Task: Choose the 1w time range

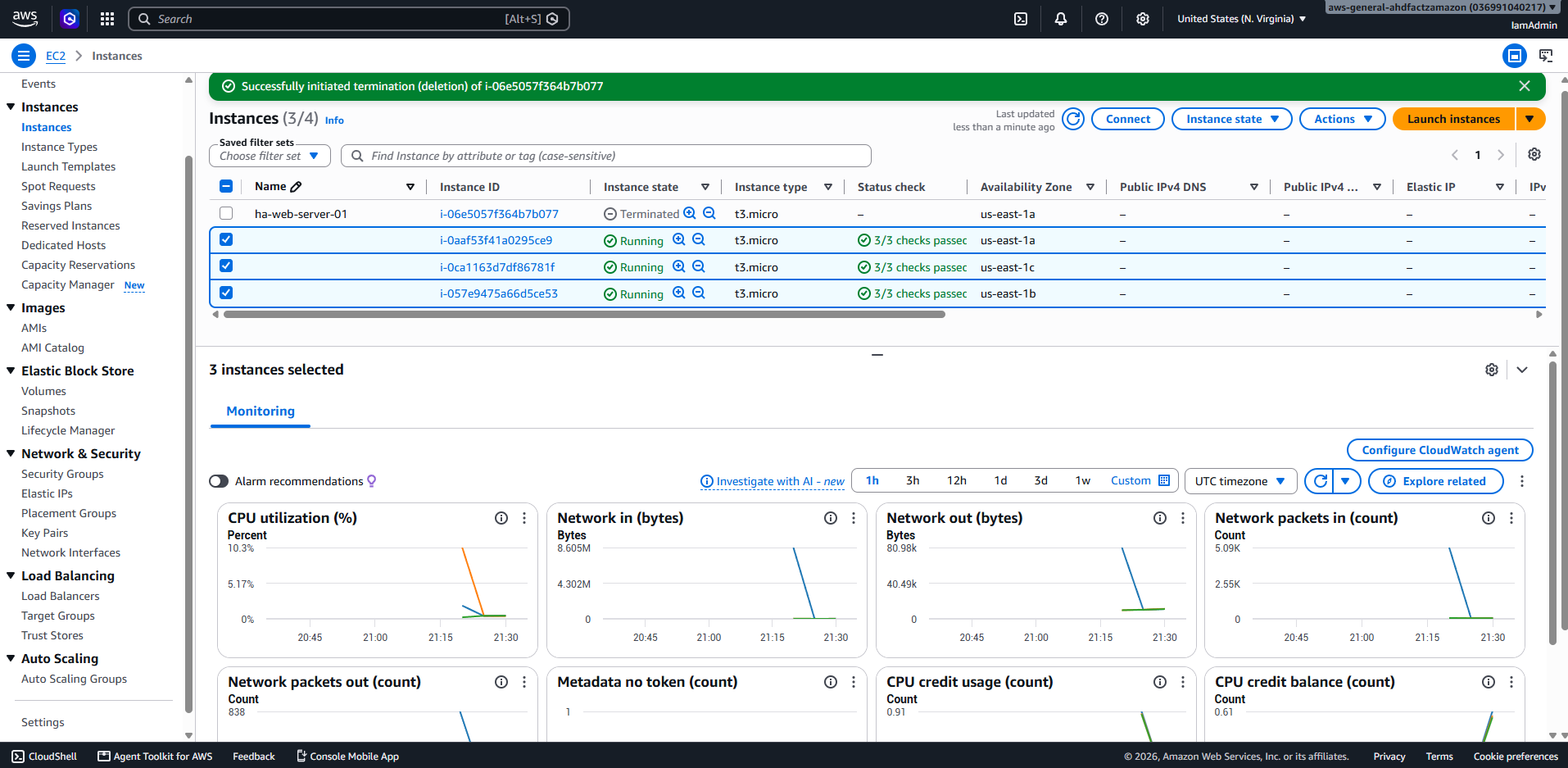Action: 1083,480
